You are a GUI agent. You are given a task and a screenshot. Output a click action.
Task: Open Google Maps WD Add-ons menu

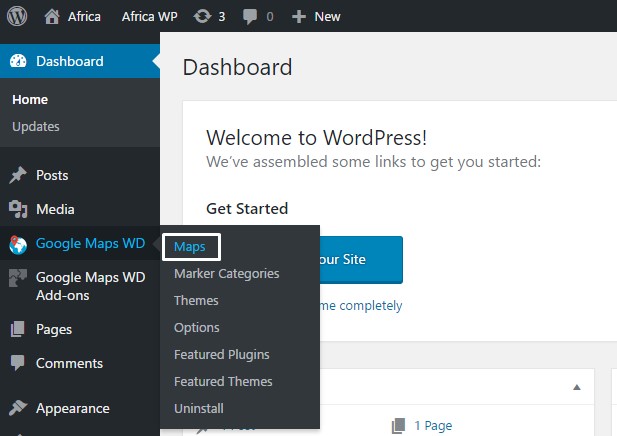[90, 286]
